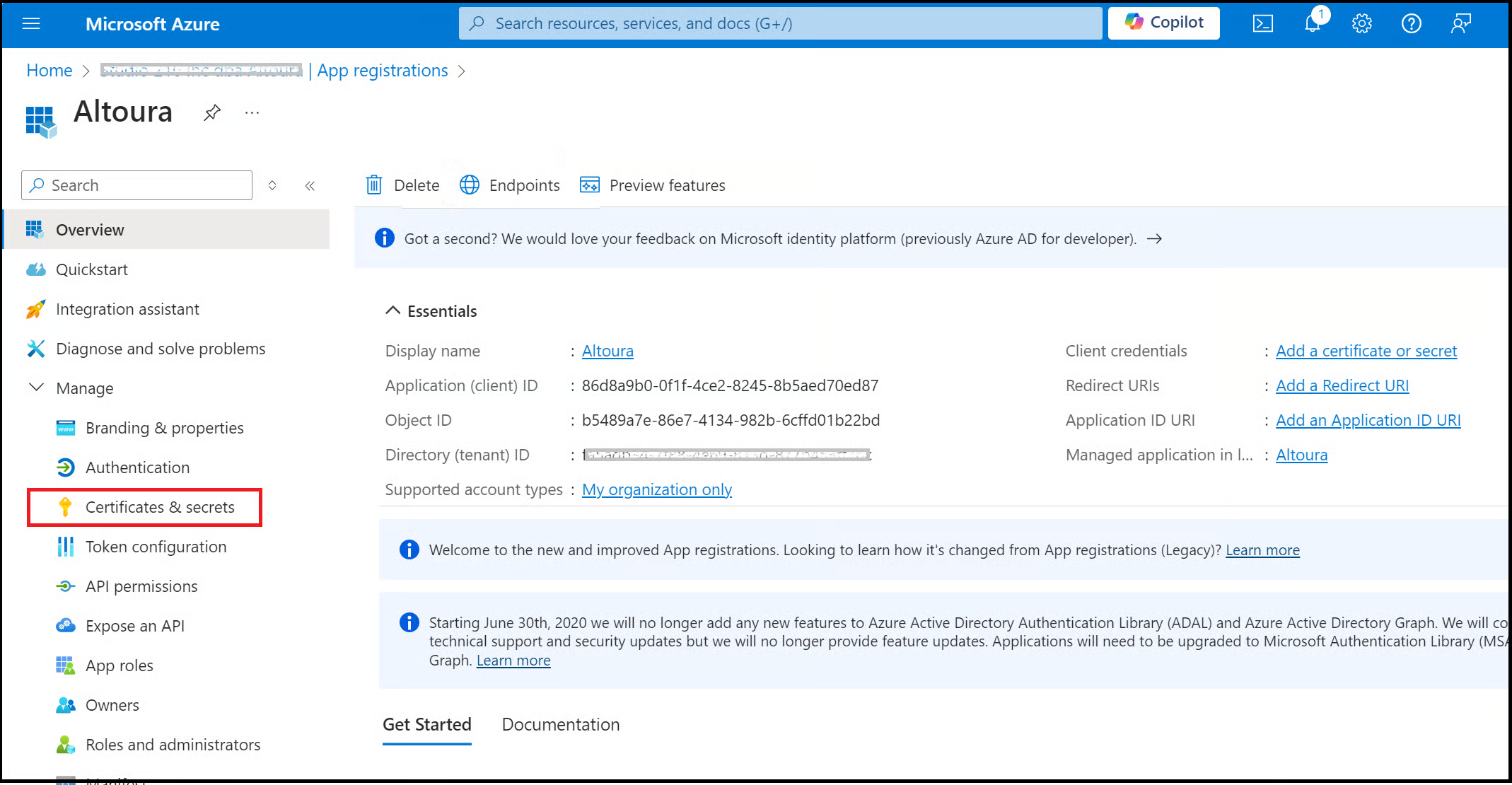This screenshot has height=785, width=1512.
Task: Focus the global search resources box
Action: tap(780, 23)
